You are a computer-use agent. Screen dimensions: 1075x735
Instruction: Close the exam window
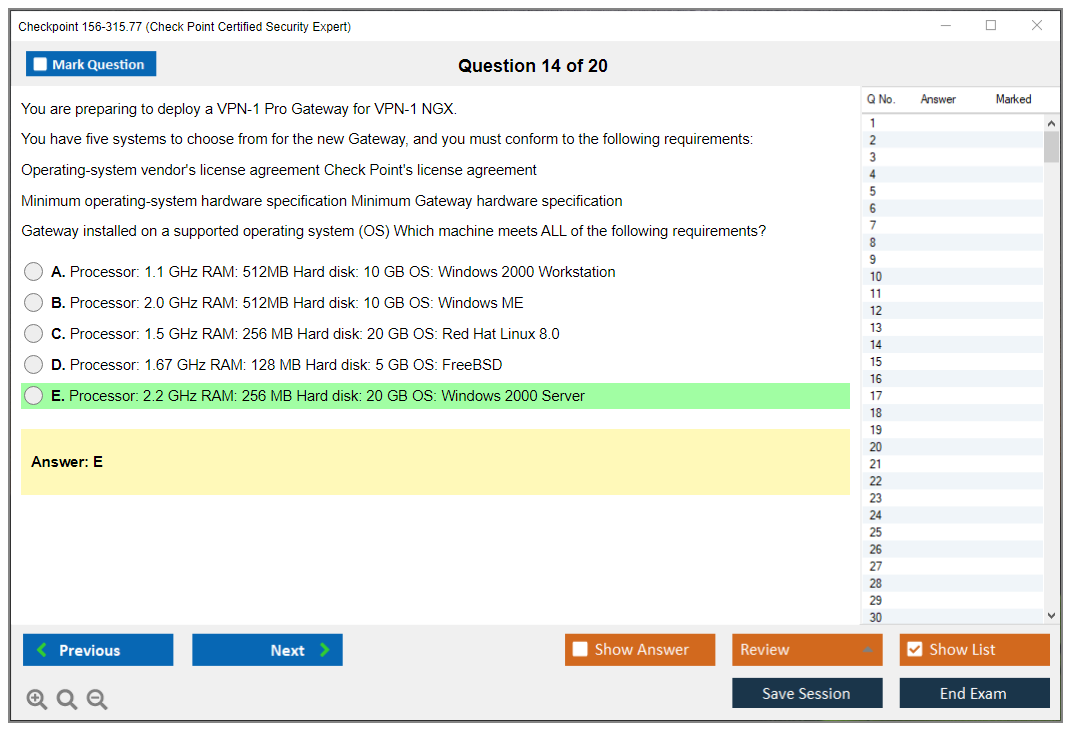click(1037, 26)
